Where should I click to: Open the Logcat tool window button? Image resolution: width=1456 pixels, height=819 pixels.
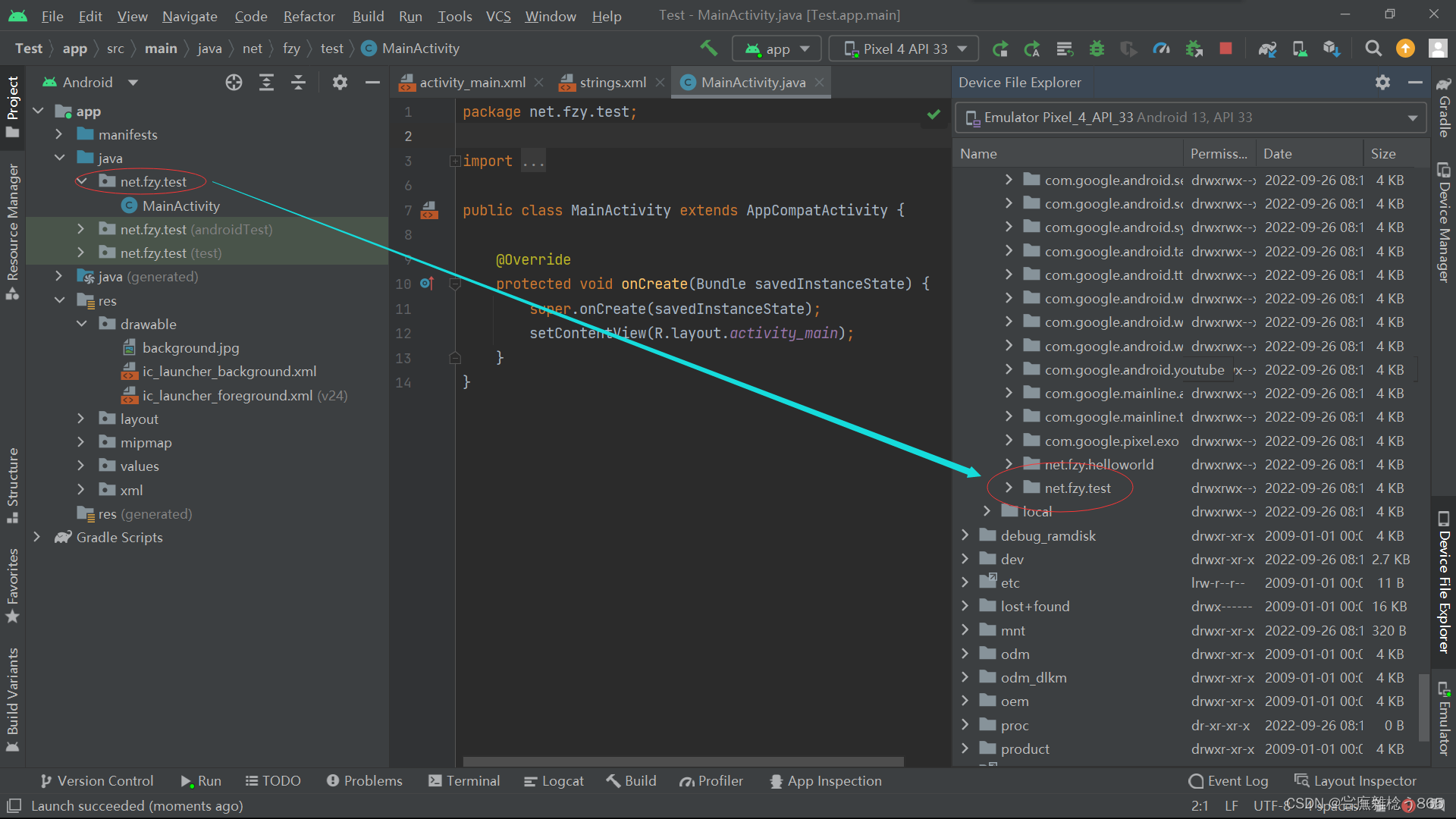pyautogui.click(x=554, y=781)
